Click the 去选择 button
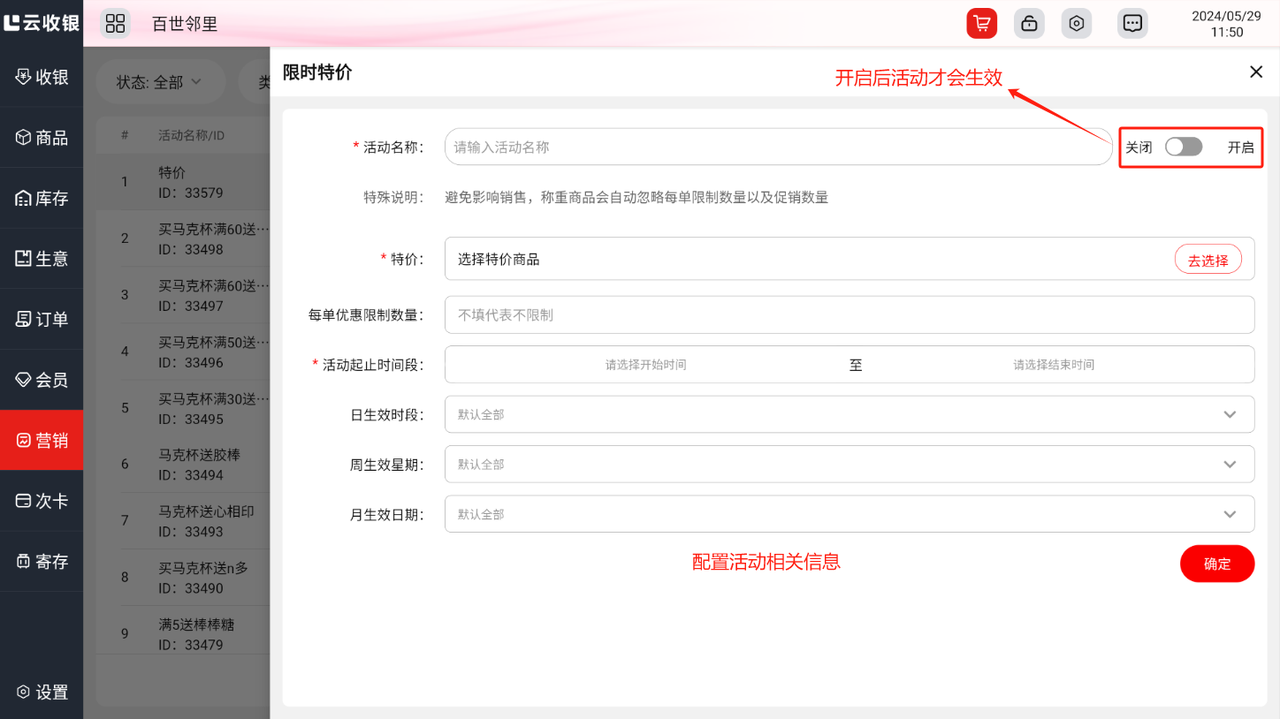The width and height of the screenshot is (1280, 719). pyautogui.click(x=1207, y=260)
